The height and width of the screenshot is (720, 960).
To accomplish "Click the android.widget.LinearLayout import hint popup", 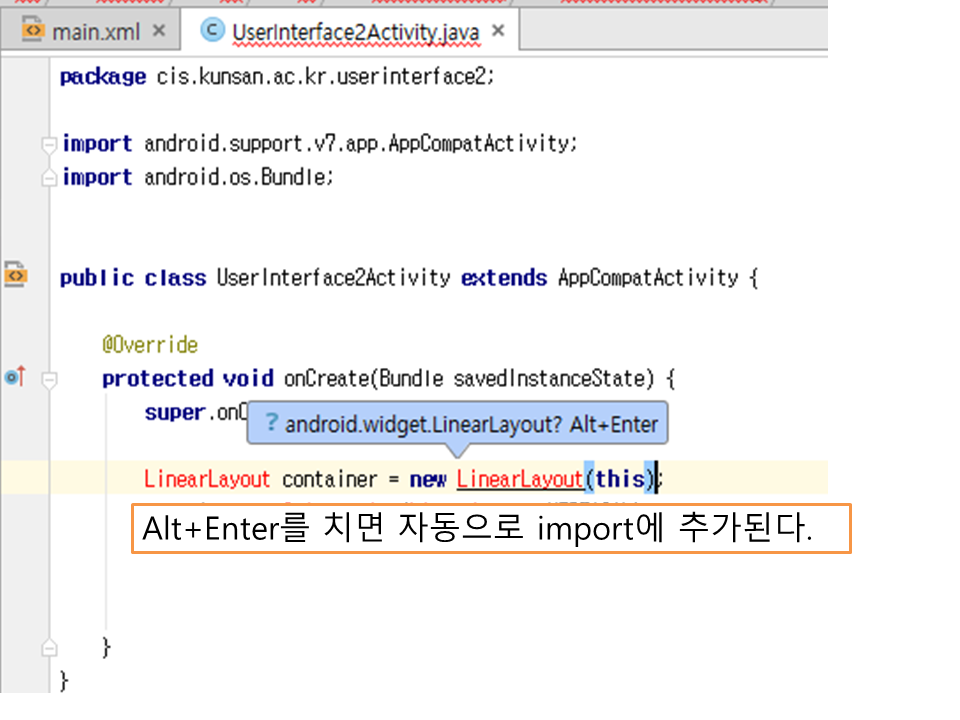I will pos(459,424).
